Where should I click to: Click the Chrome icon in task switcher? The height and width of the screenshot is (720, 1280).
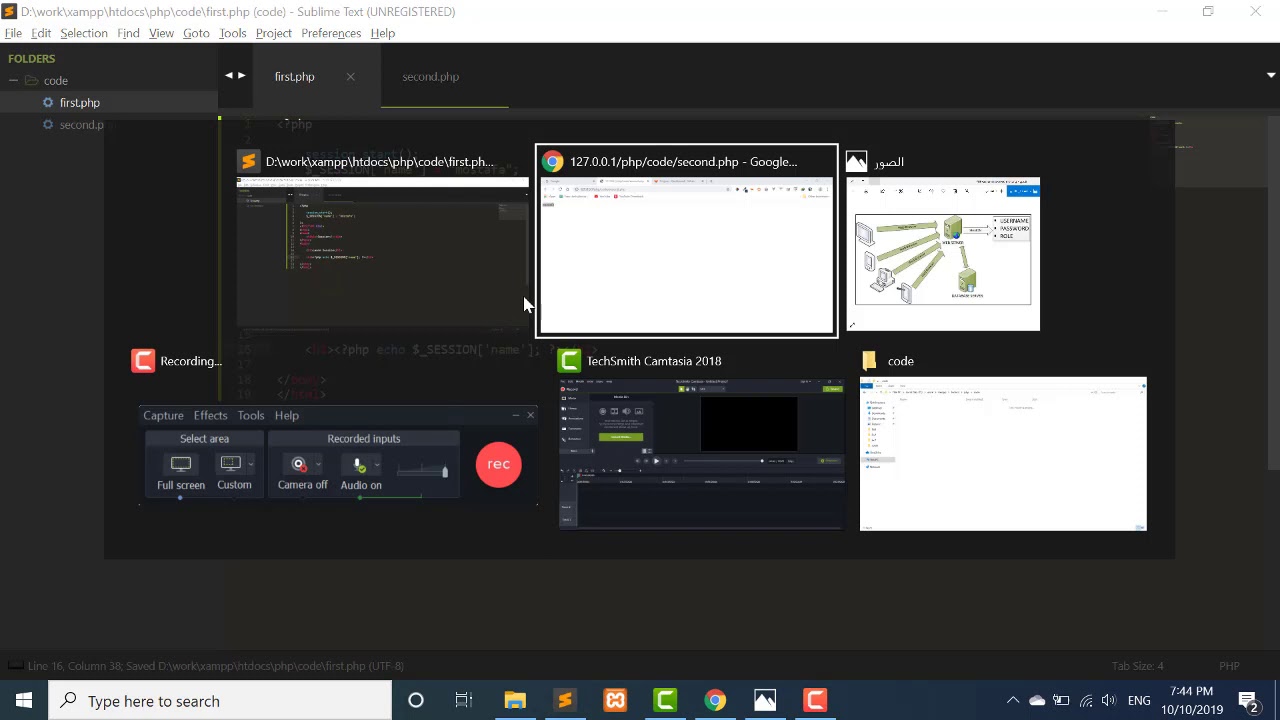pyautogui.click(x=552, y=162)
